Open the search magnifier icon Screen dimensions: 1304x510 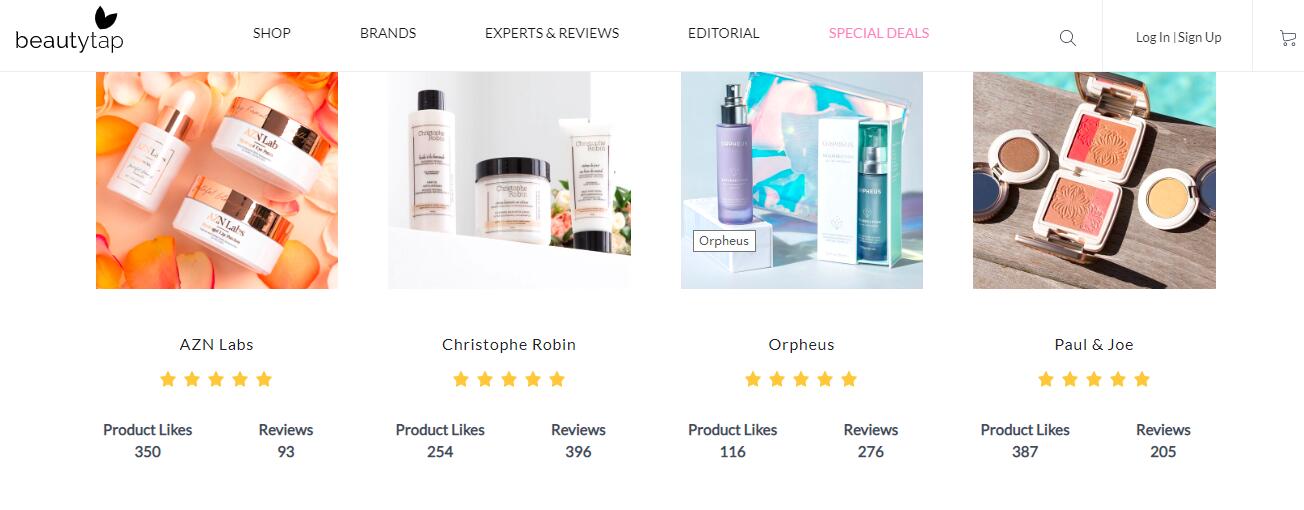1068,38
